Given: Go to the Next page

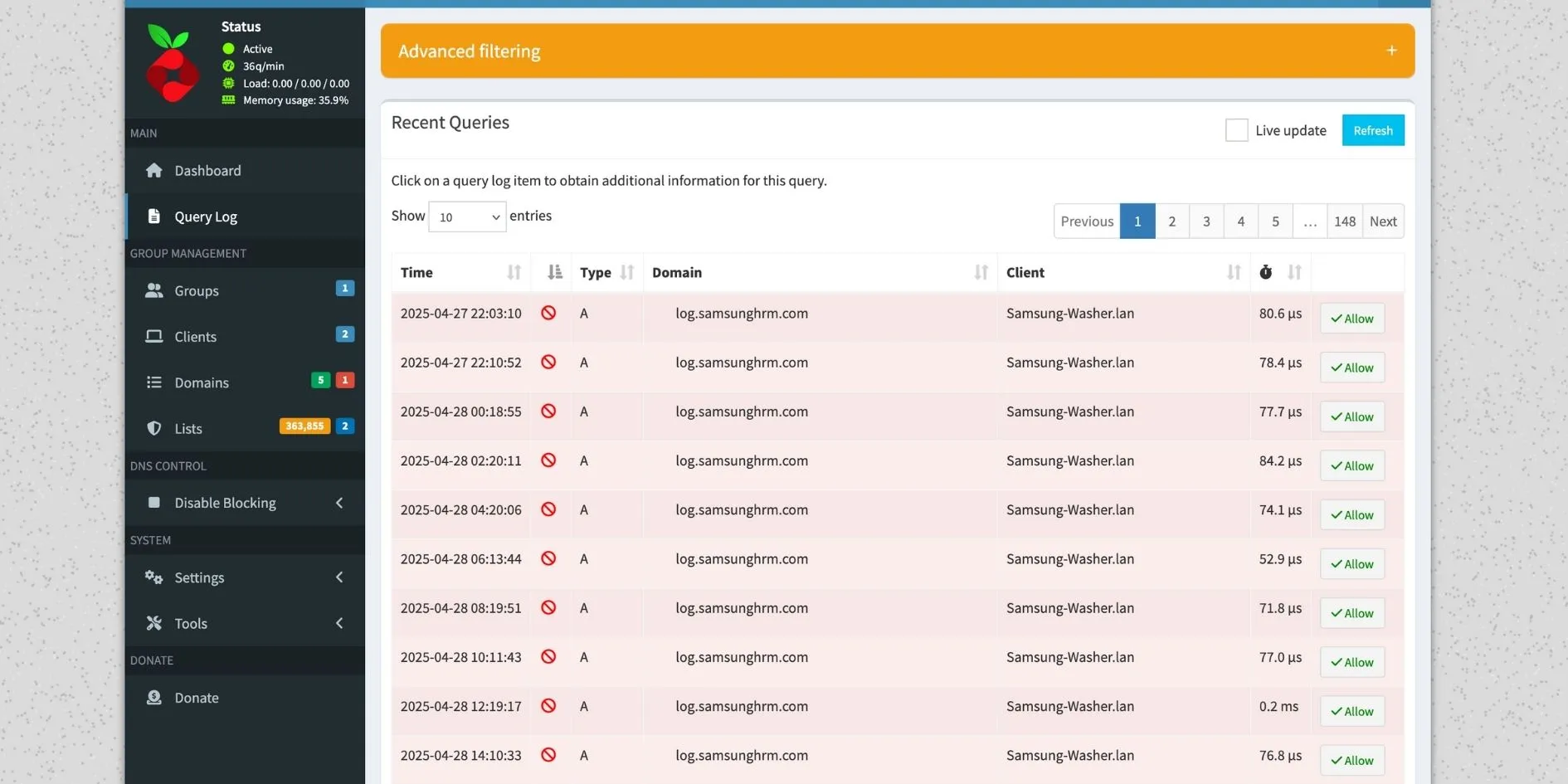Looking at the screenshot, I should pyautogui.click(x=1383, y=222).
